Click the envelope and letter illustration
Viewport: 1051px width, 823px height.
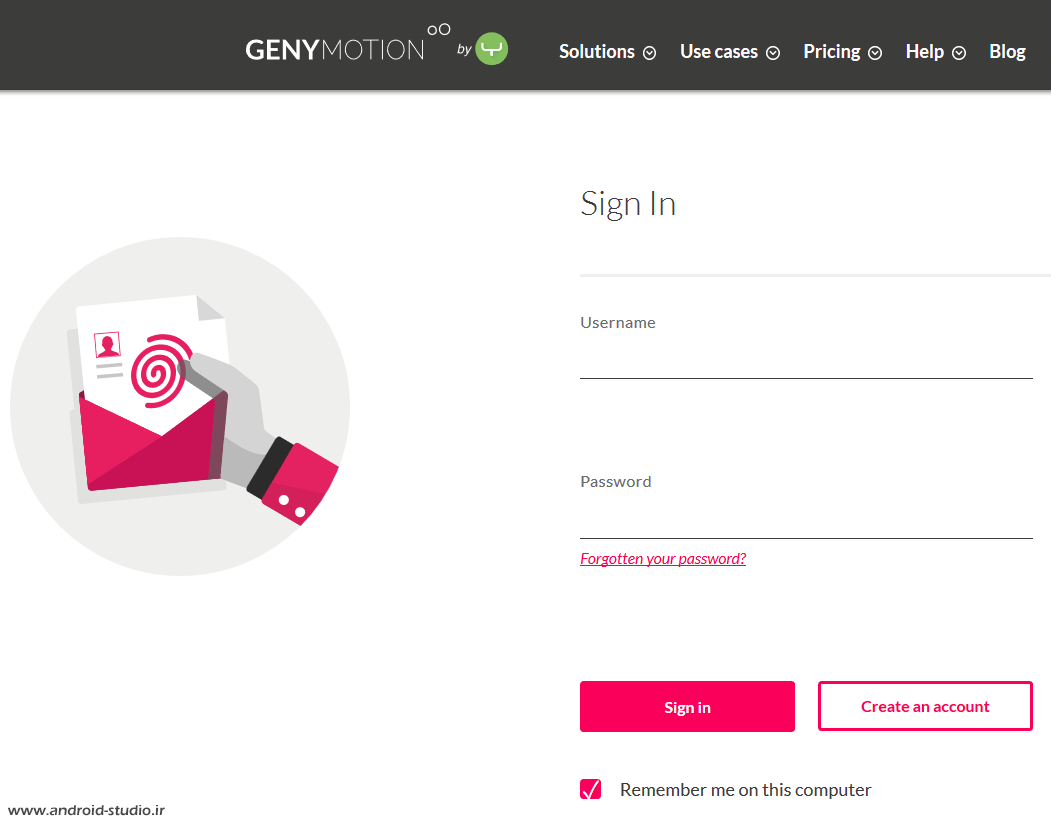click(180, 405)
